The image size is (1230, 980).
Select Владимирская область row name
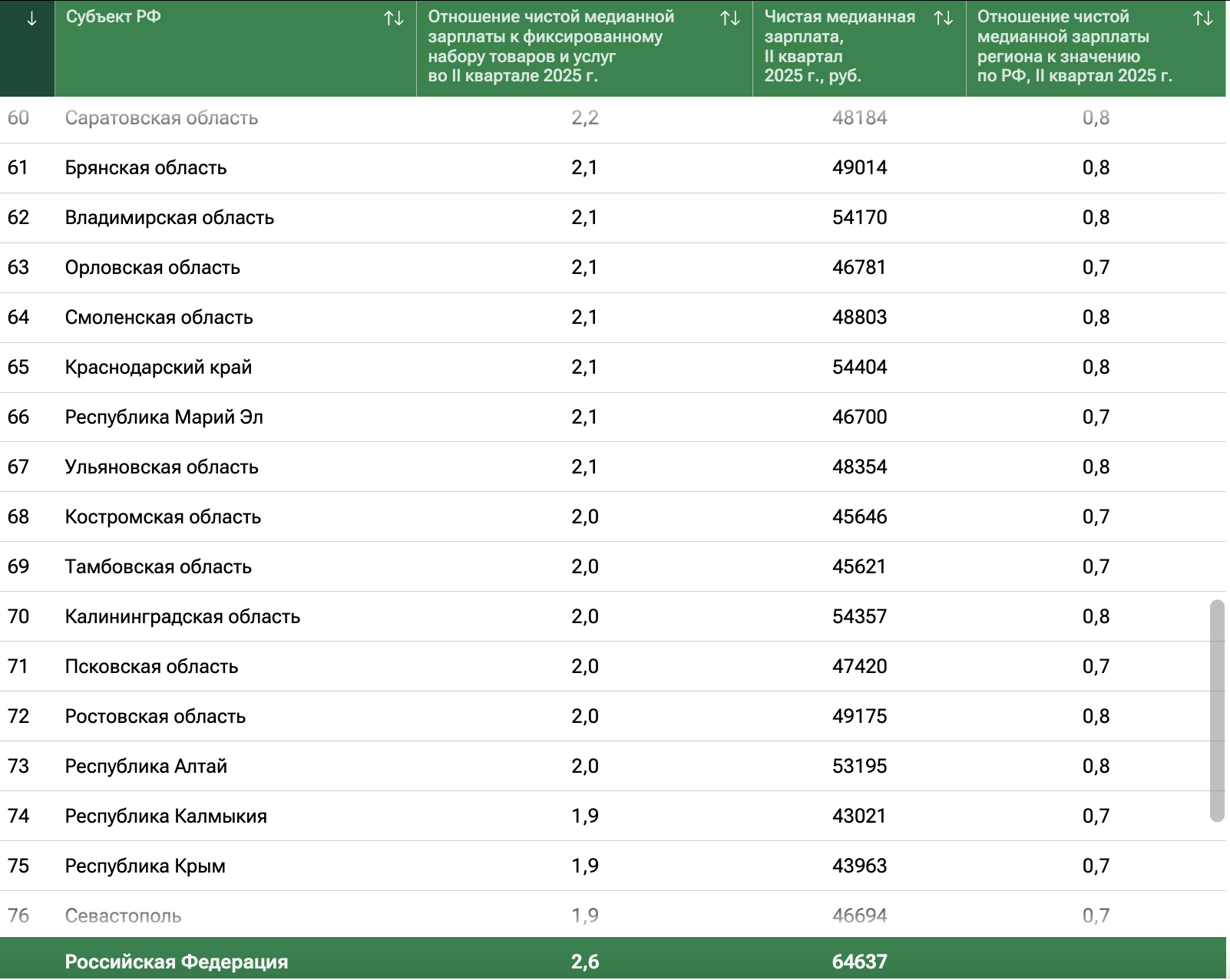click(x=170, y=218)
